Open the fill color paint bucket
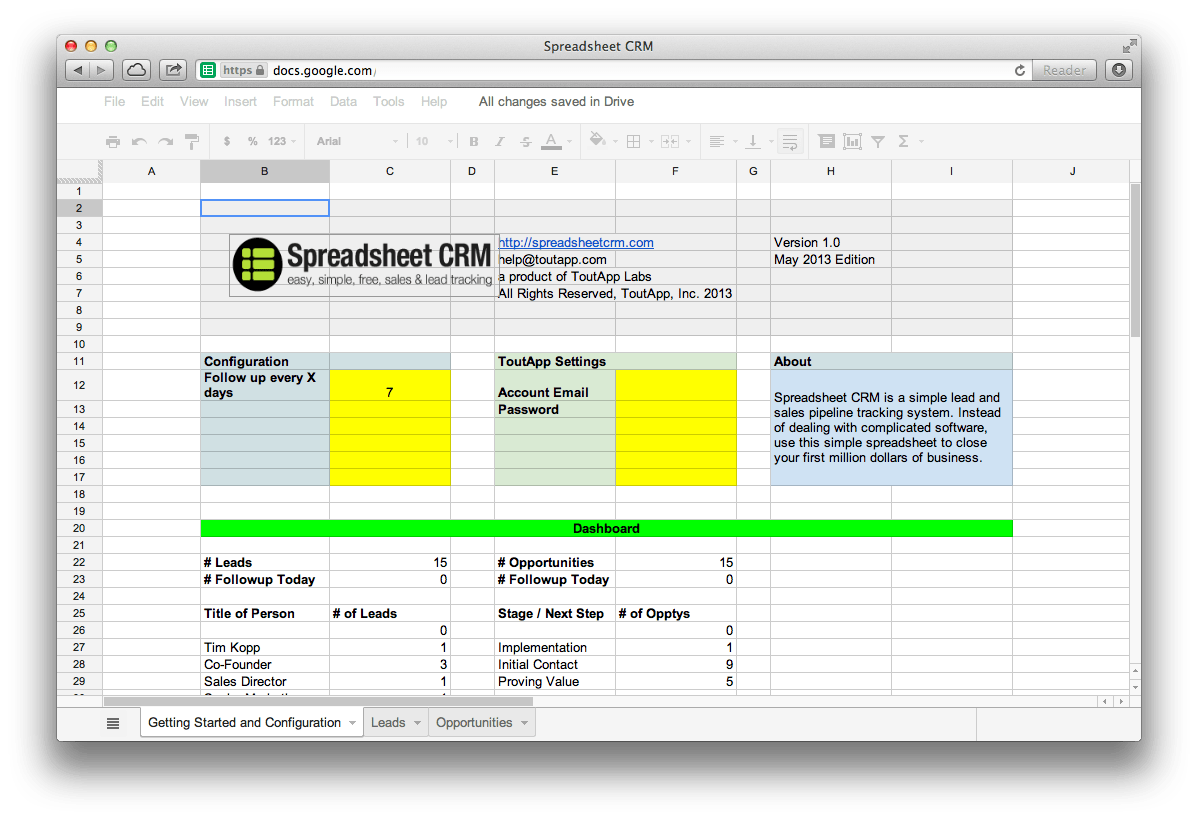1198x820 pixels. pos(597,141)
